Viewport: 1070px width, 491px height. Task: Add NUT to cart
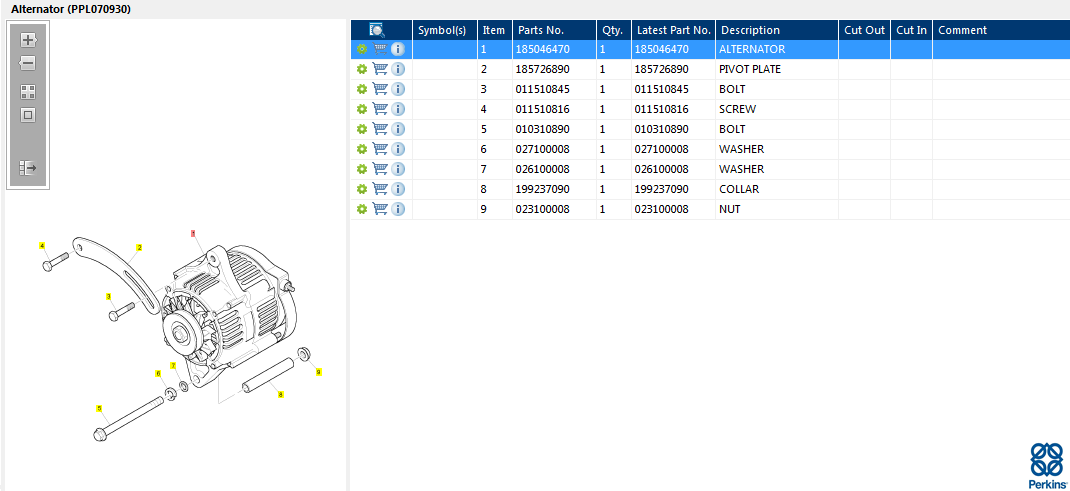tap(380, 209)
